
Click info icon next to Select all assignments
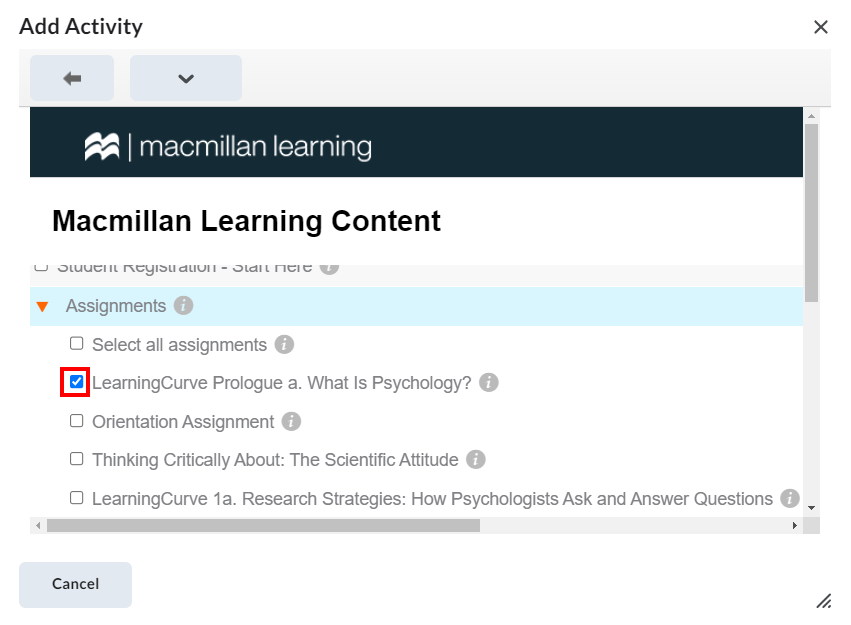pyautogui.click(x=284, y=345)
